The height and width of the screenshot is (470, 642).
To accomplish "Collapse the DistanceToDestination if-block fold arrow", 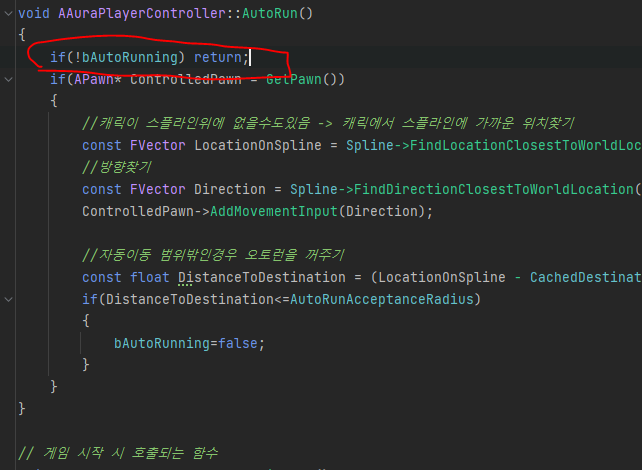I will click(8, 299).
